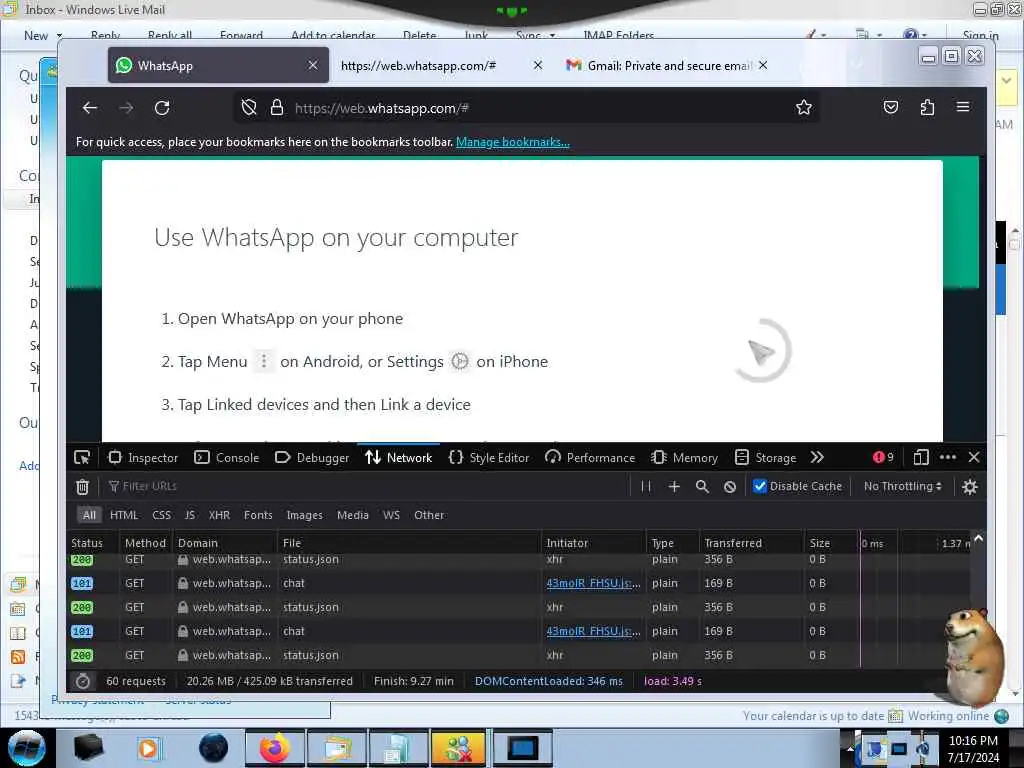
Task: Go forward in Firefox
Action: click(126, 108)
